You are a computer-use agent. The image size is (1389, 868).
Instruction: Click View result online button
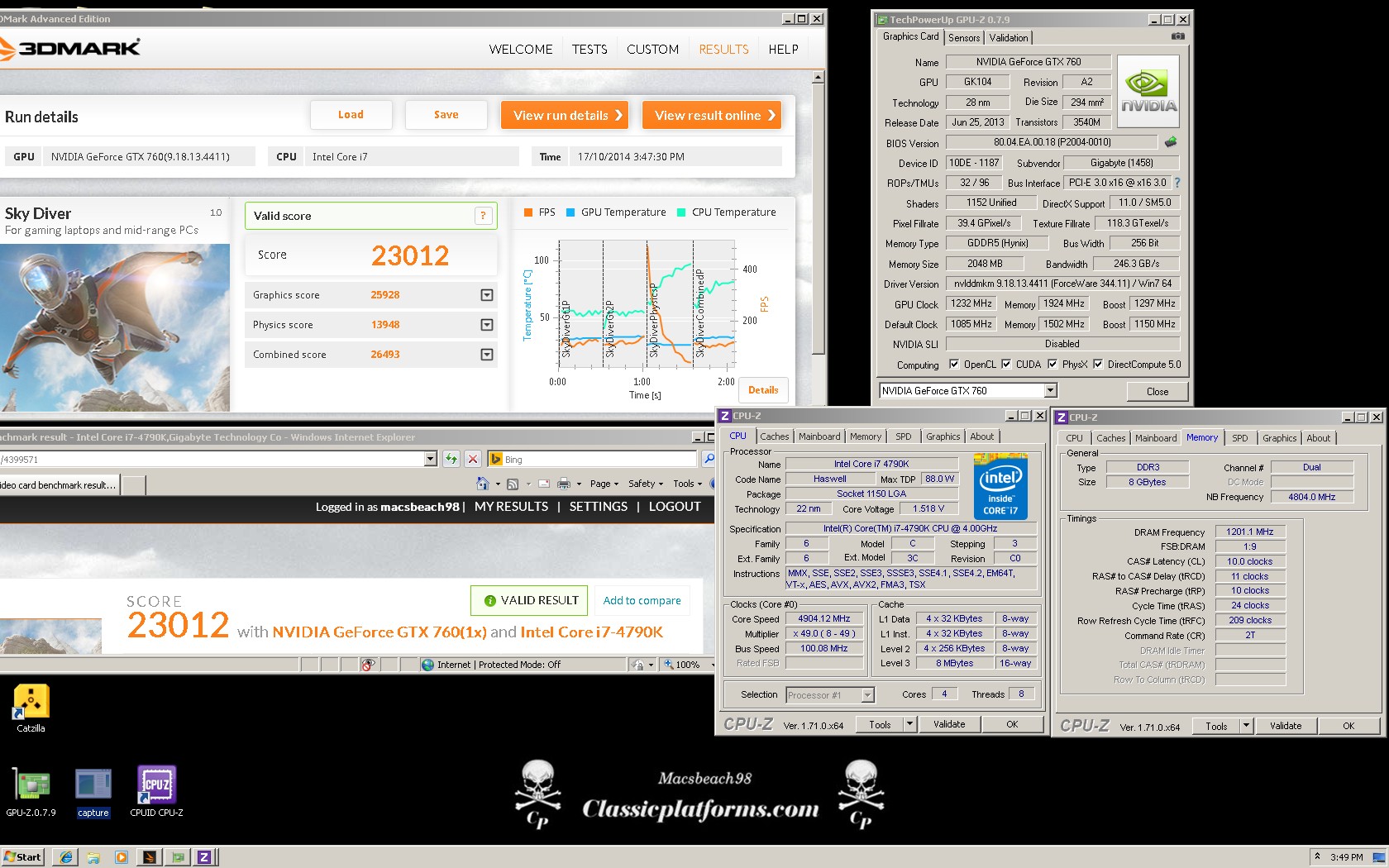pyautogui.click(x=712, y=115)
